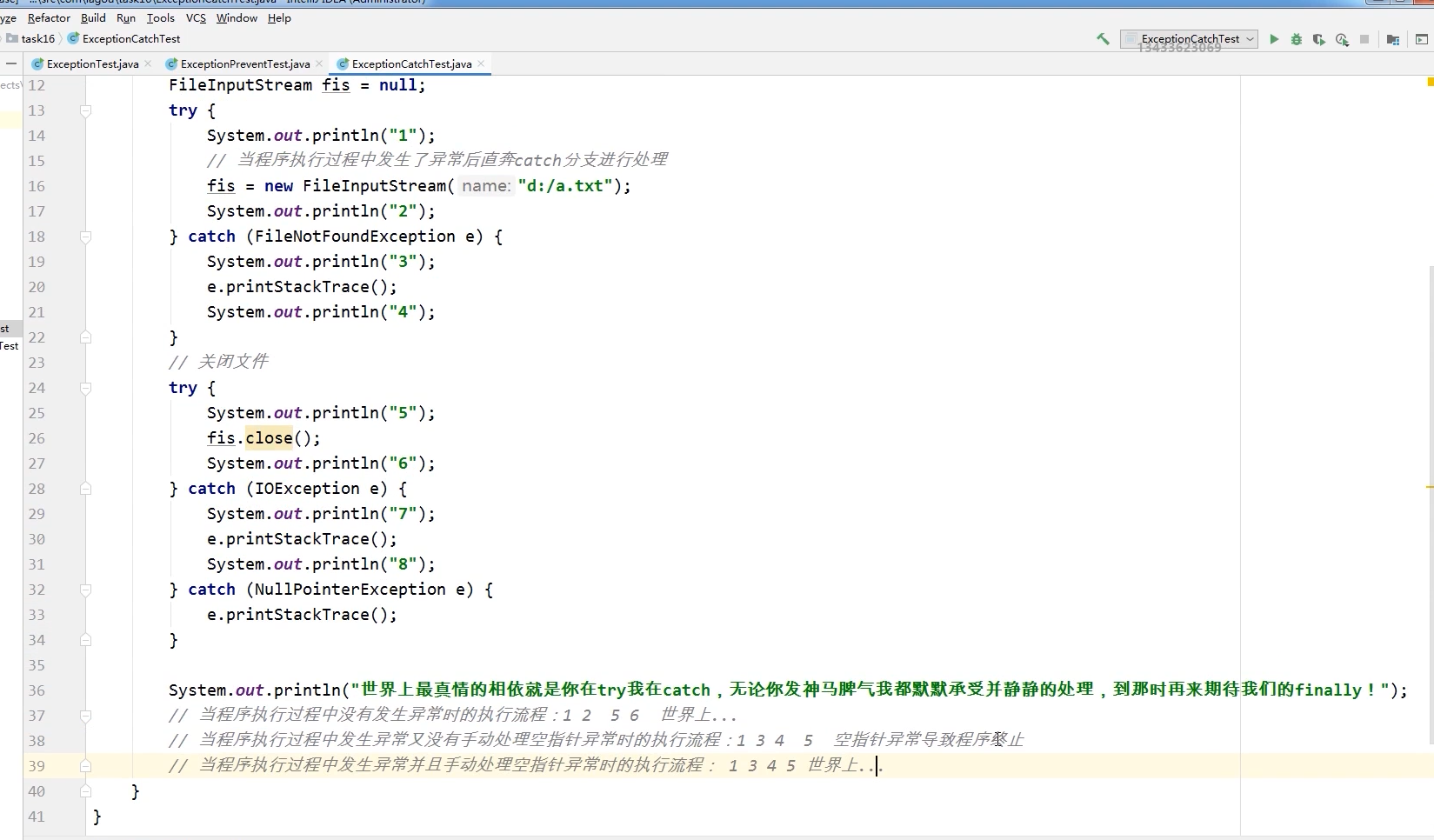Open the Build menu
1434x840 pixels.
pyautogui.click(x=93, y=17)
